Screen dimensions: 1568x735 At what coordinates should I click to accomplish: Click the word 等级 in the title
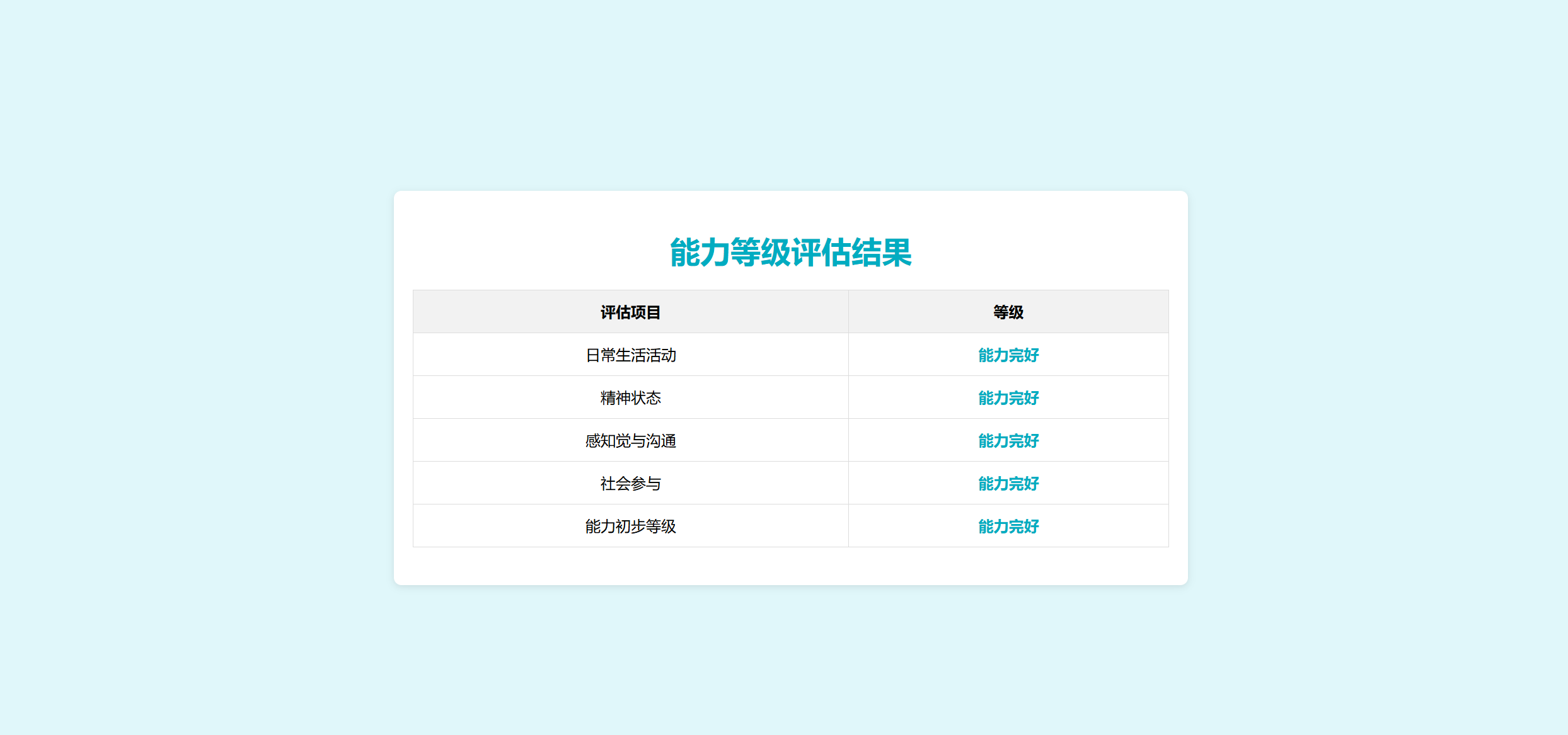coord(760,253)
